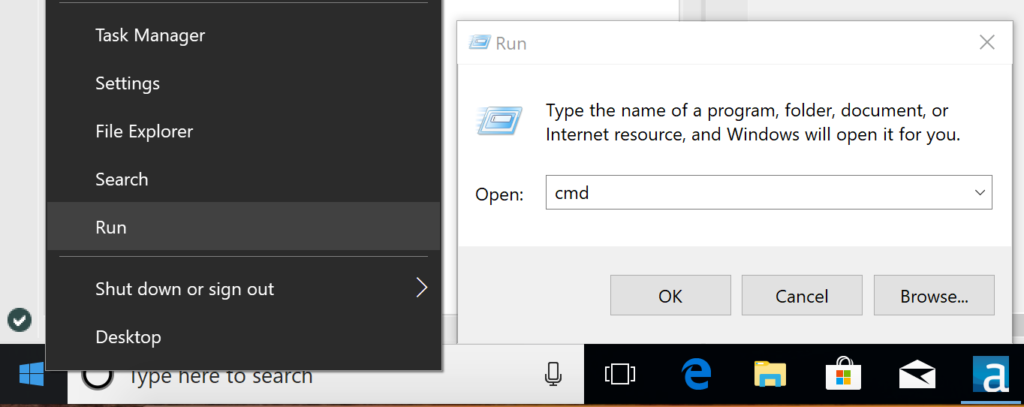Expand the Open field dropdown arrow

tap(979, 193)
